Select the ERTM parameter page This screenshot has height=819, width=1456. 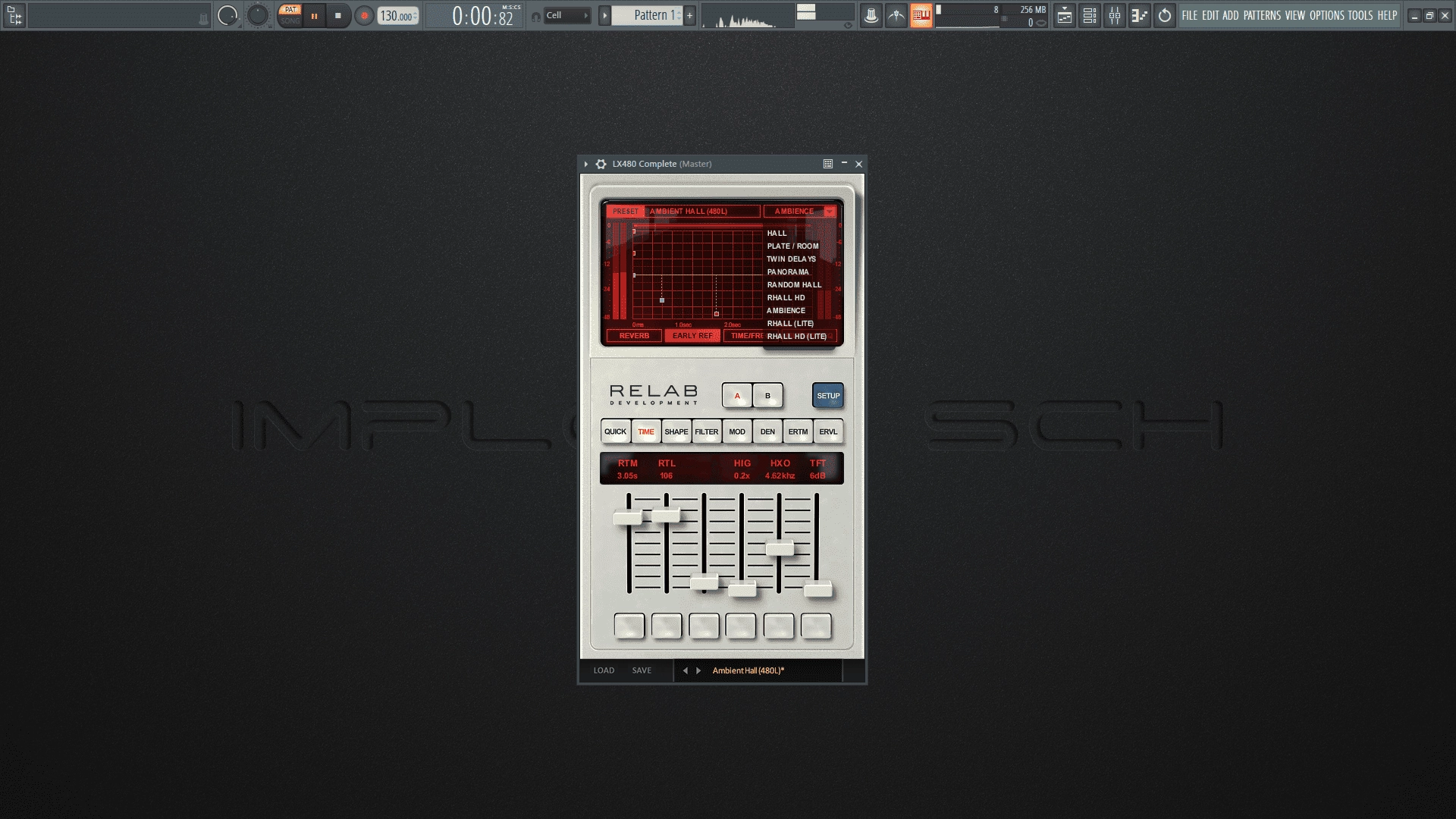click(x=798, y=431)
